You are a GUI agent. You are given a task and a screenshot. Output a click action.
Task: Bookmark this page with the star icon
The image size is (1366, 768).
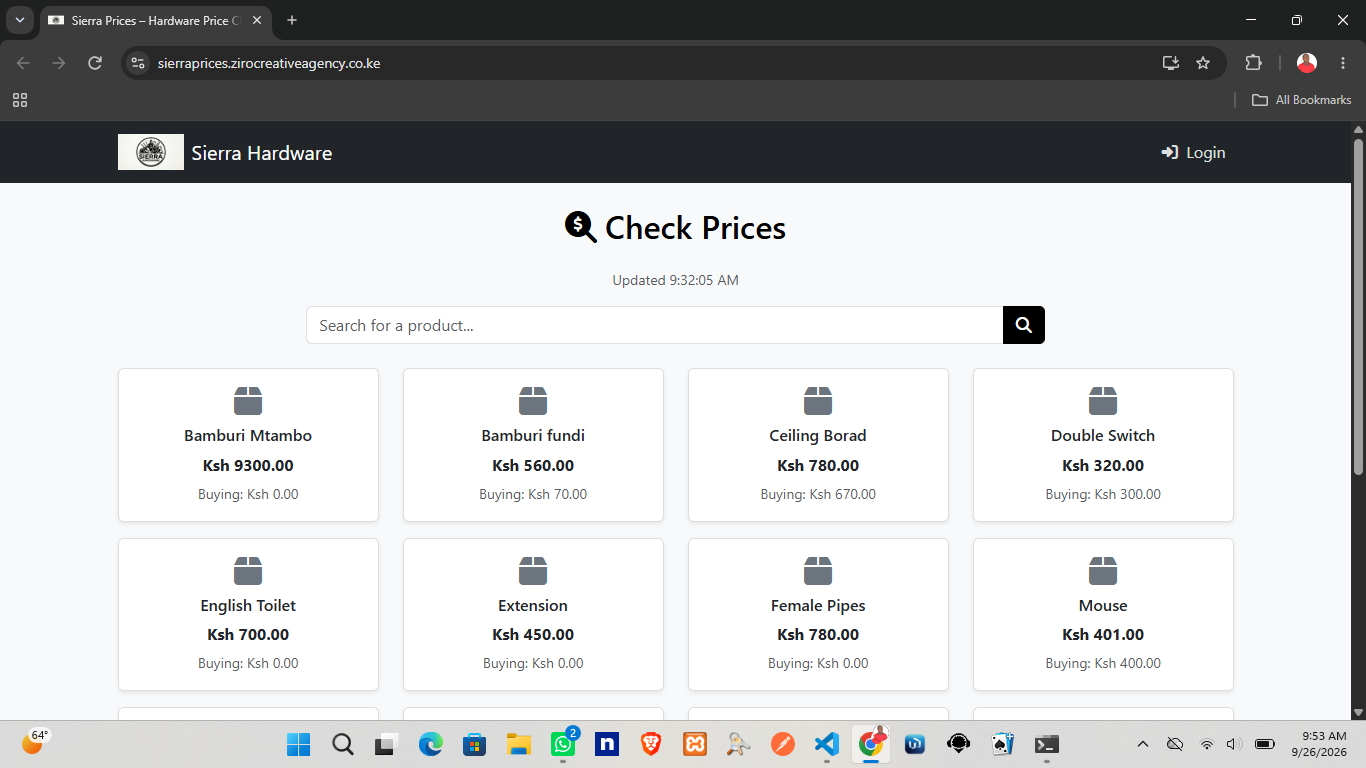tap(1203, 63)
